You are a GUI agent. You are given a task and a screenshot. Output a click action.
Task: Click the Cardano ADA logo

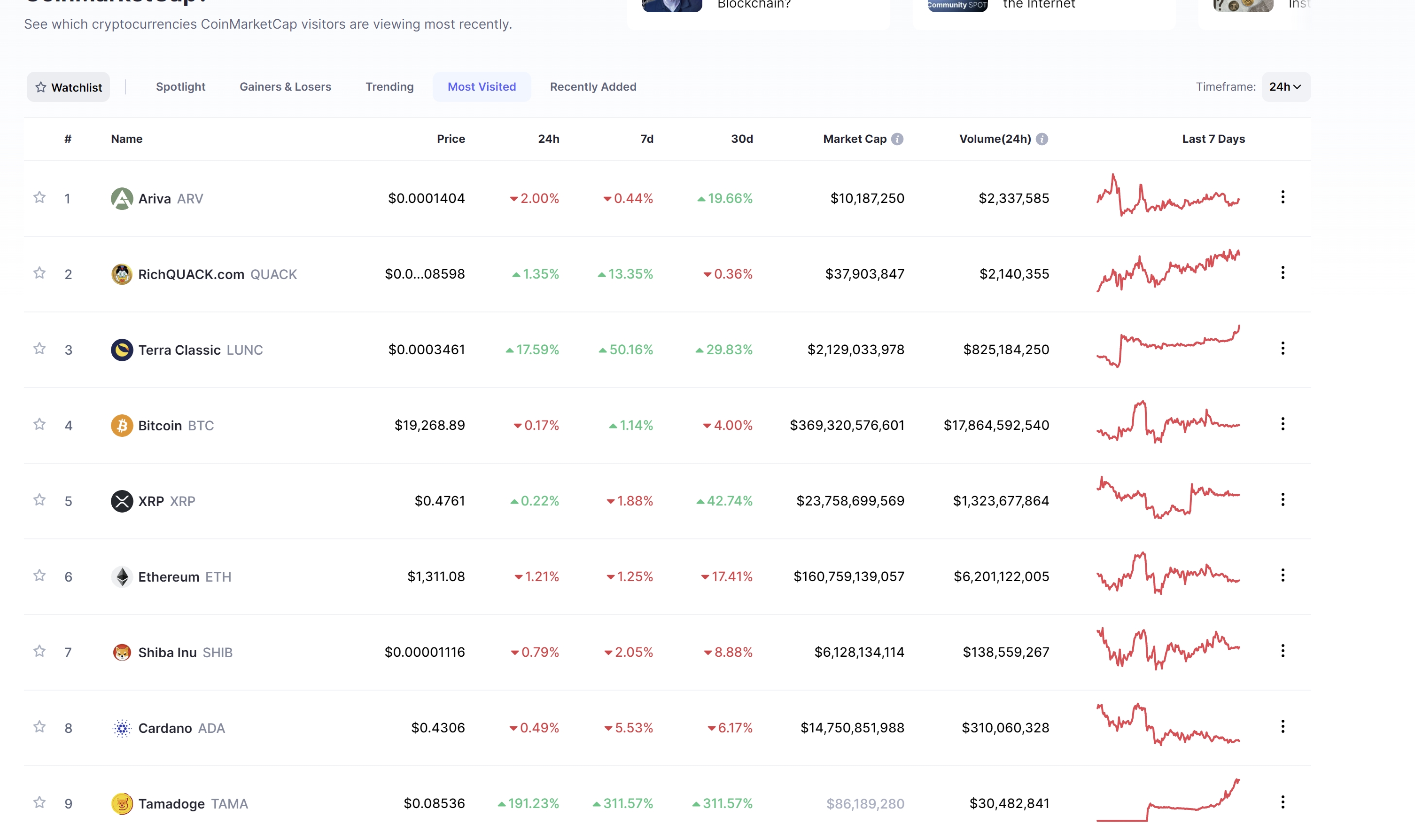tap(122, 728)
